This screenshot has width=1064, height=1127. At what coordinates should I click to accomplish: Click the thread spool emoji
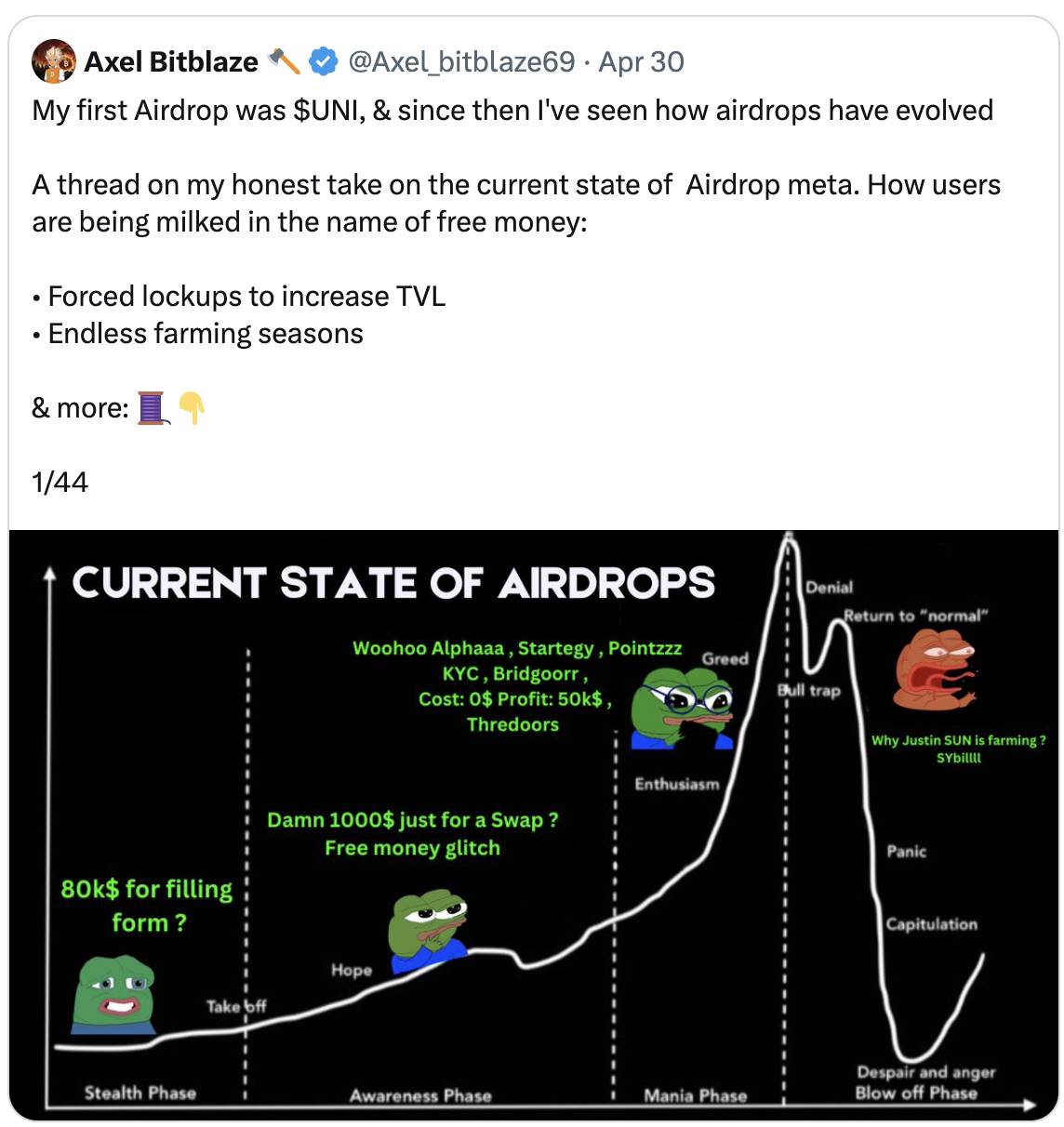(x=153, y=407)
